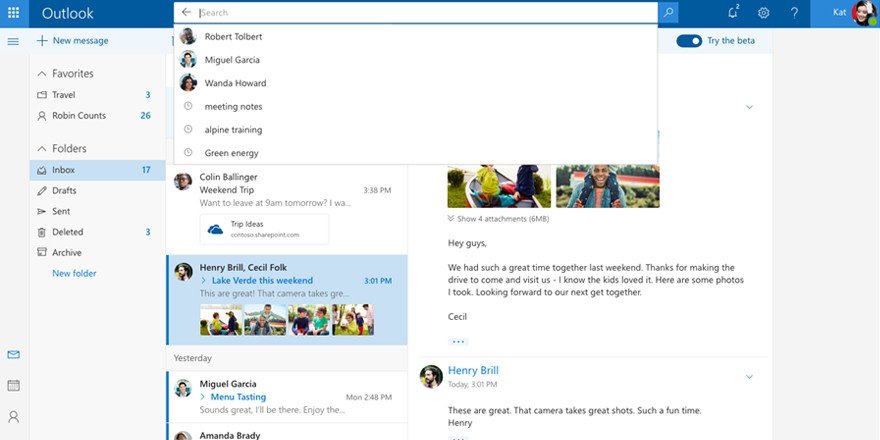
Task: Click the history clock beside alpine training
Action: [188, 129]
